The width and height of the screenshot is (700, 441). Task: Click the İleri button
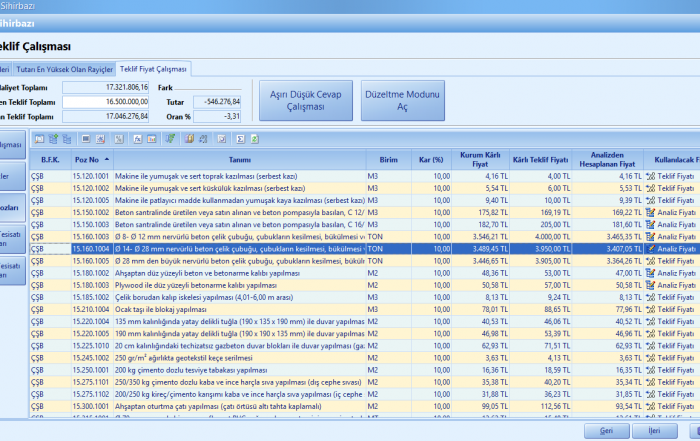[x=655, y=429]
